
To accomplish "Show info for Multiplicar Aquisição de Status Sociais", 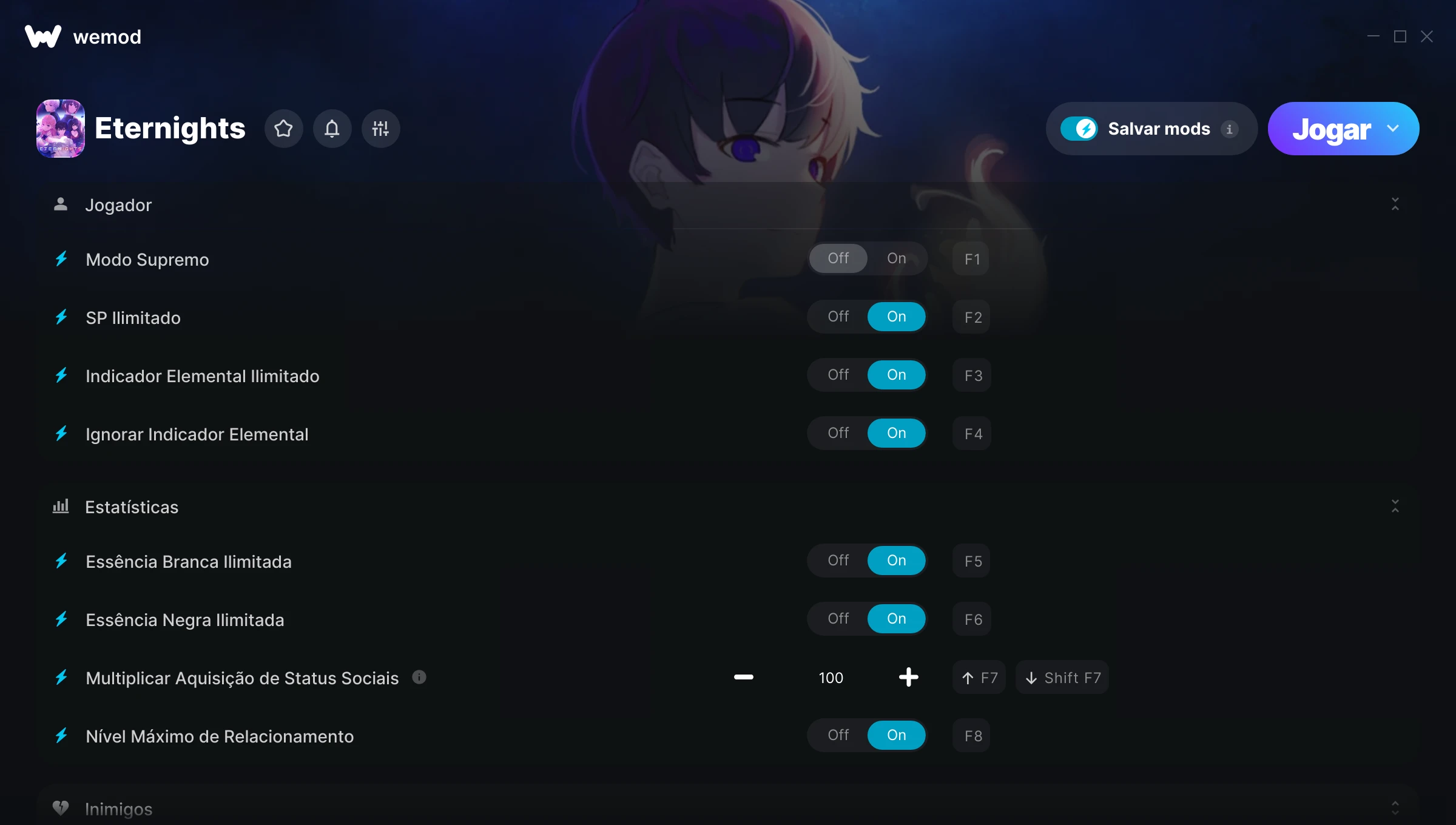I will pyautogui.click(x=419, y=677).
